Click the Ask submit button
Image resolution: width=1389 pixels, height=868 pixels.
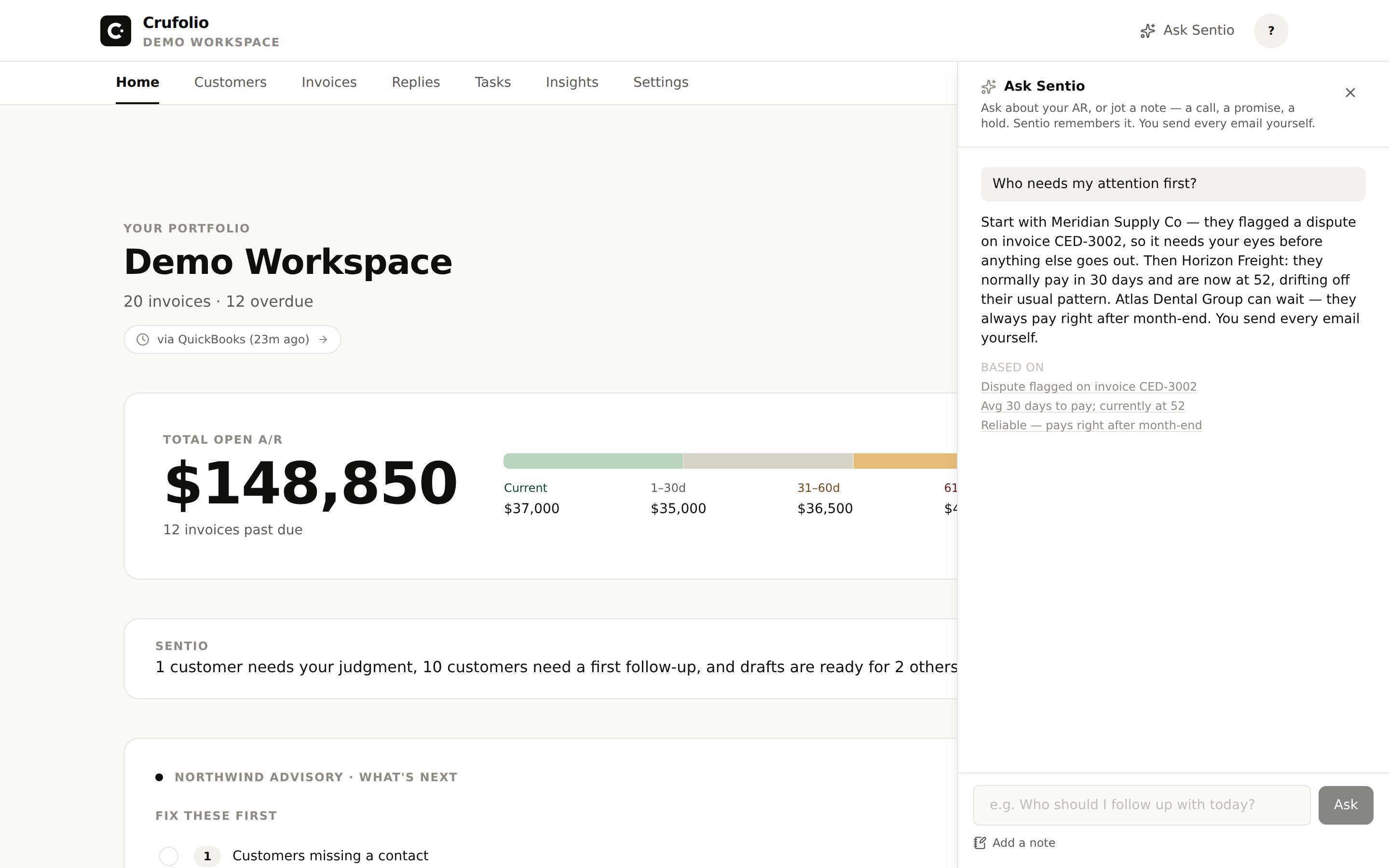(1346, 805)
